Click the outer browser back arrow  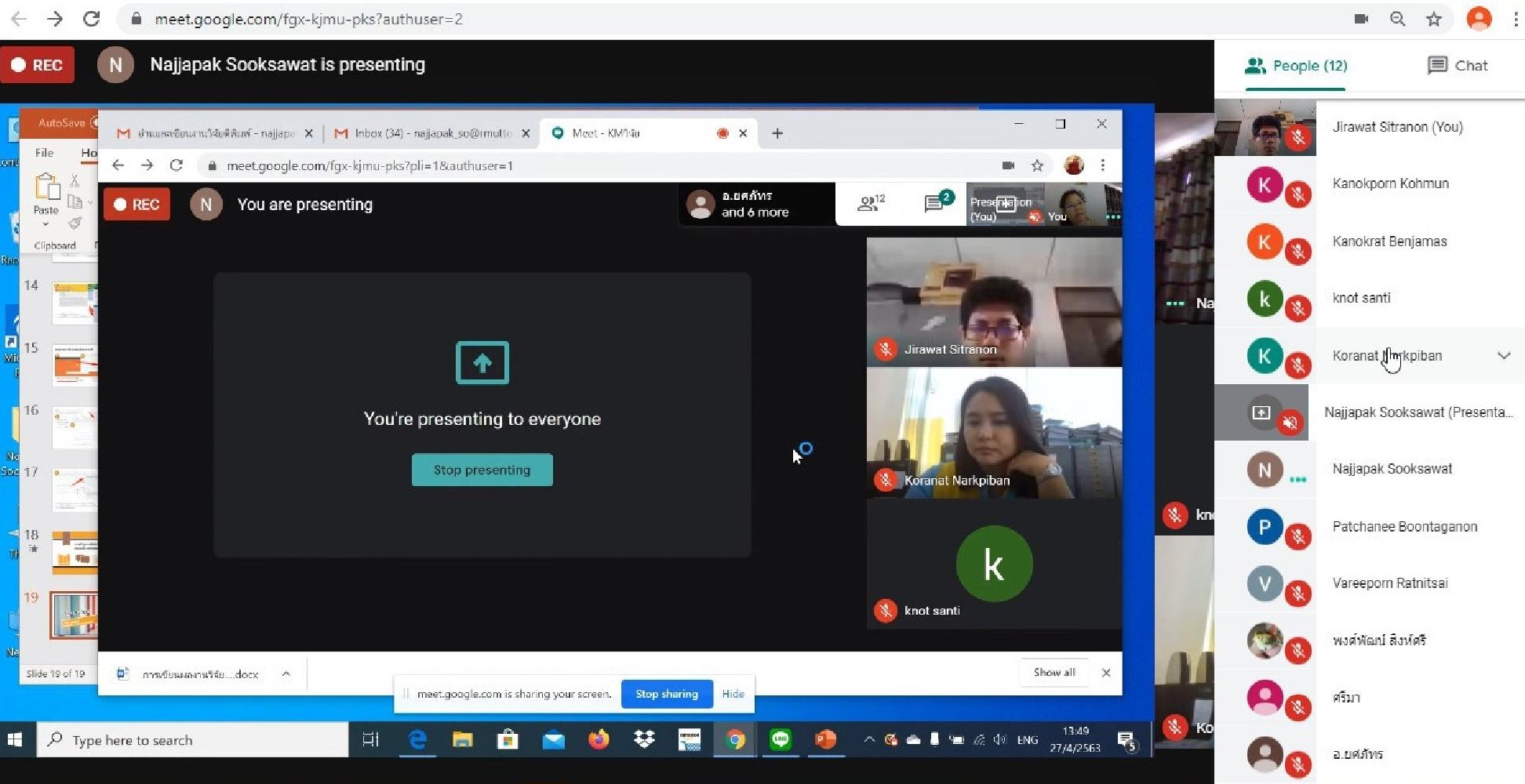19,19
